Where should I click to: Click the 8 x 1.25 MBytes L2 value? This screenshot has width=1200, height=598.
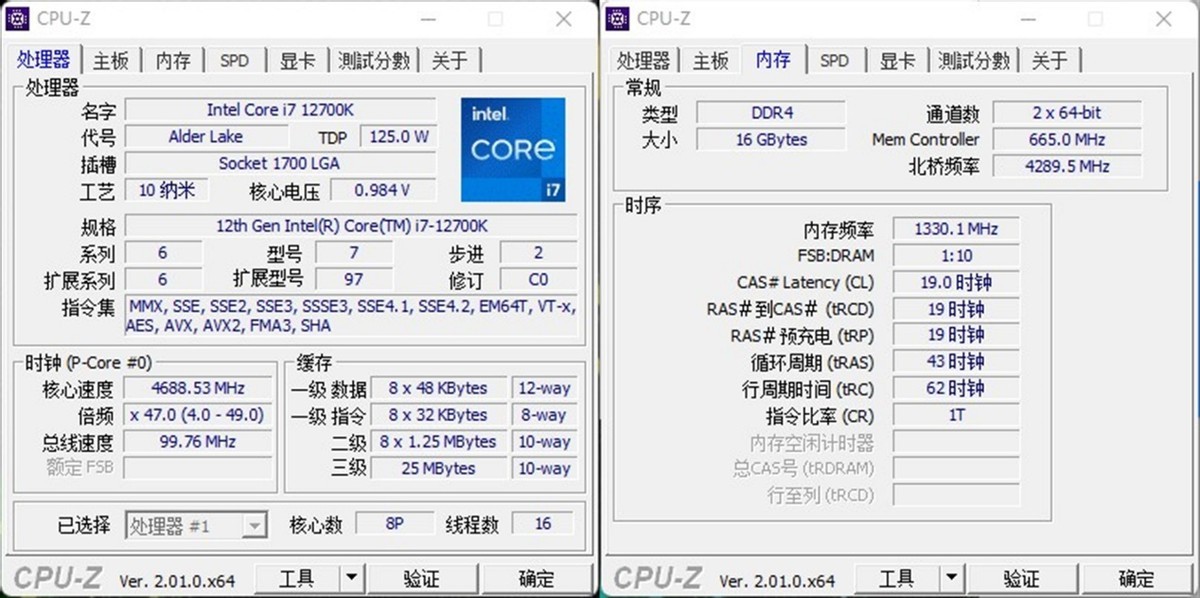click(438, 442)
